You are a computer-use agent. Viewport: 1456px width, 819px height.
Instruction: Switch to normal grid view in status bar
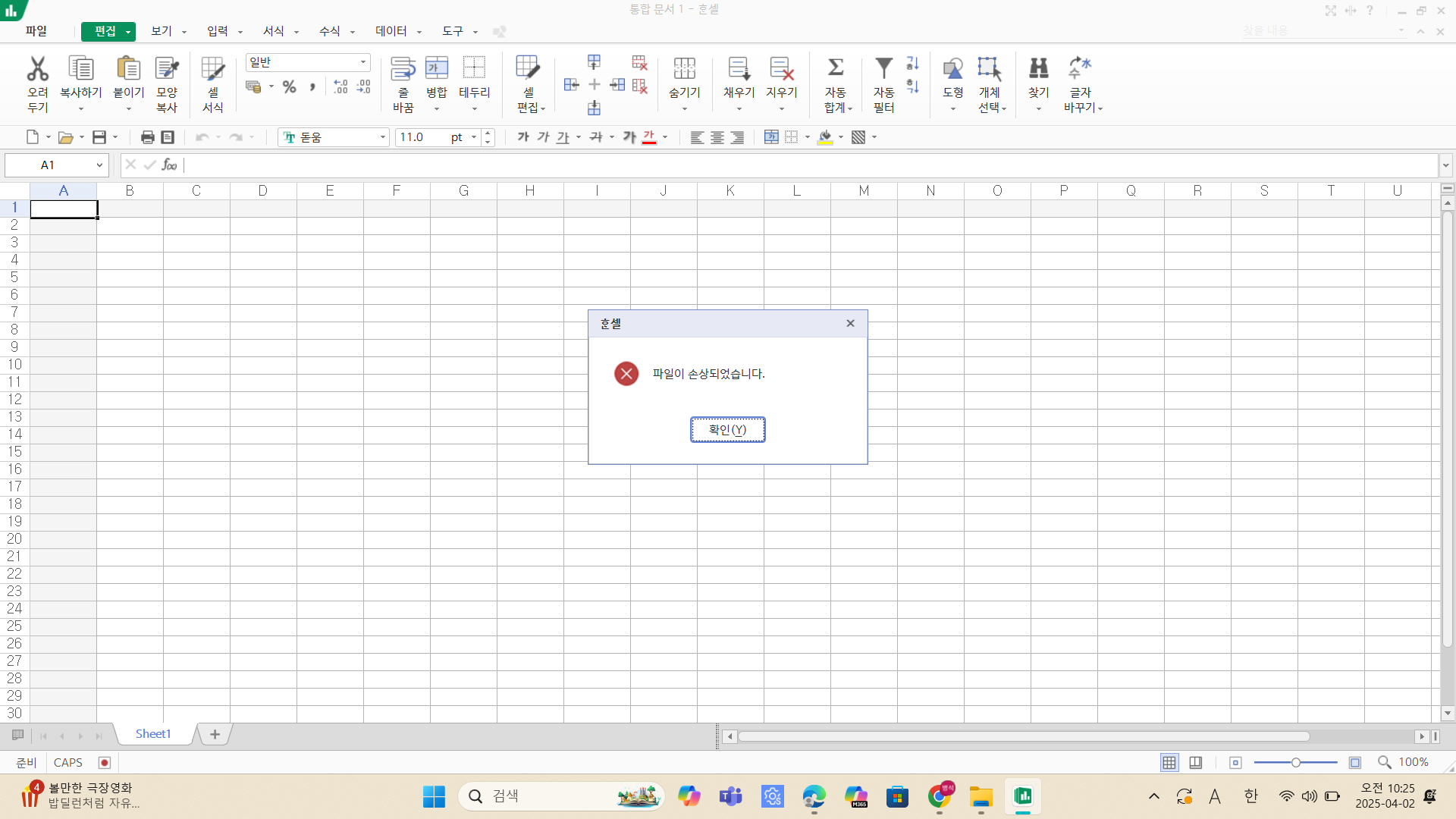click(x=1169, y=763)
